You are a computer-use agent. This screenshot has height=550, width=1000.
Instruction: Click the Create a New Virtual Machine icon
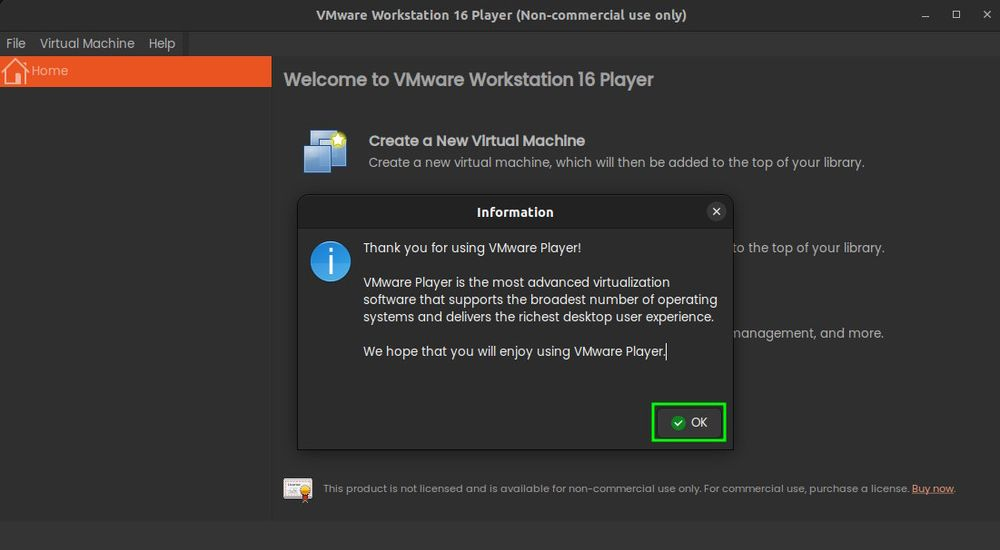point(325,151)
